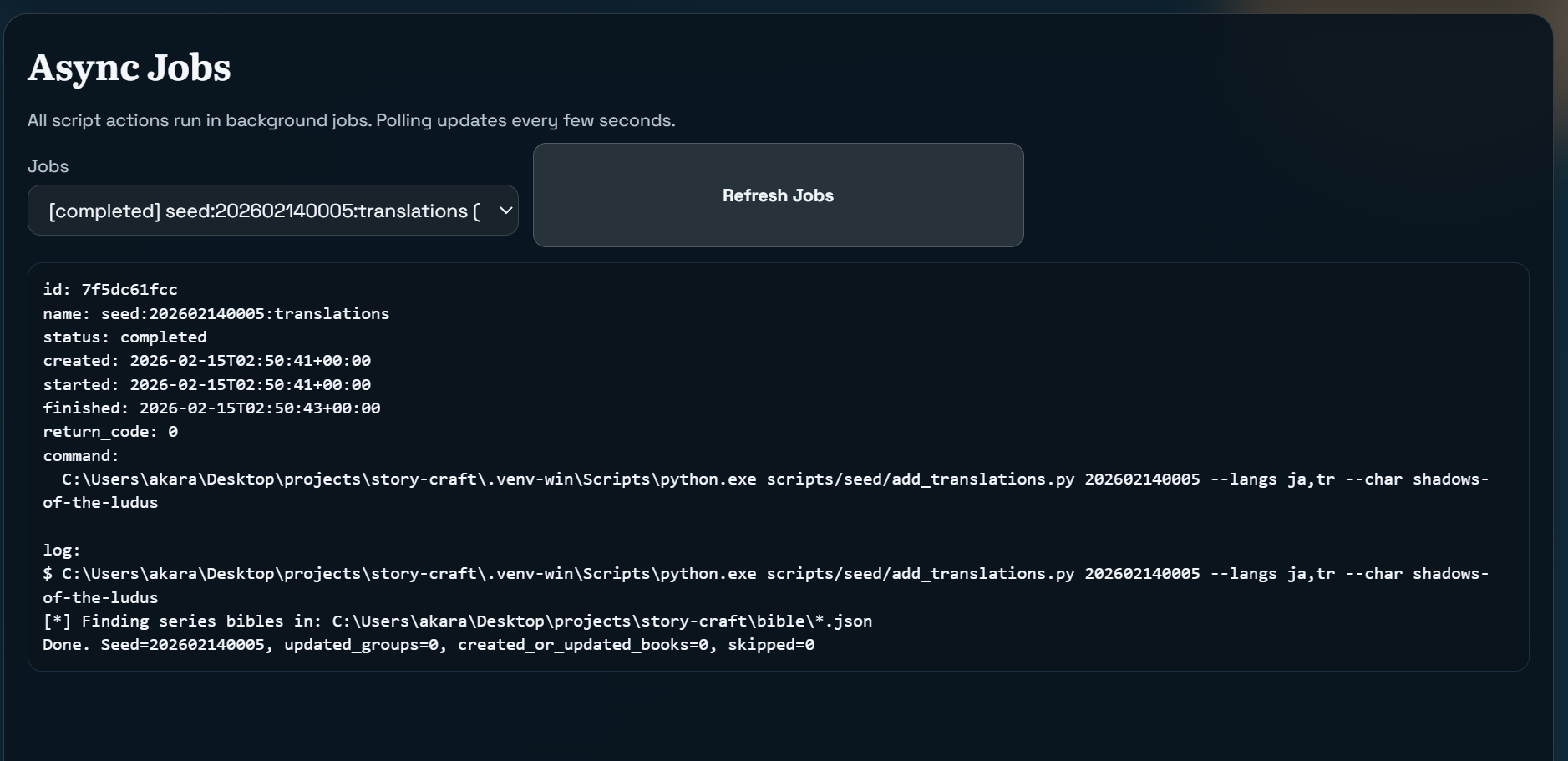Click the 'status: completed' line
The width and height of the screenshot is (1568, 761).
124,337
